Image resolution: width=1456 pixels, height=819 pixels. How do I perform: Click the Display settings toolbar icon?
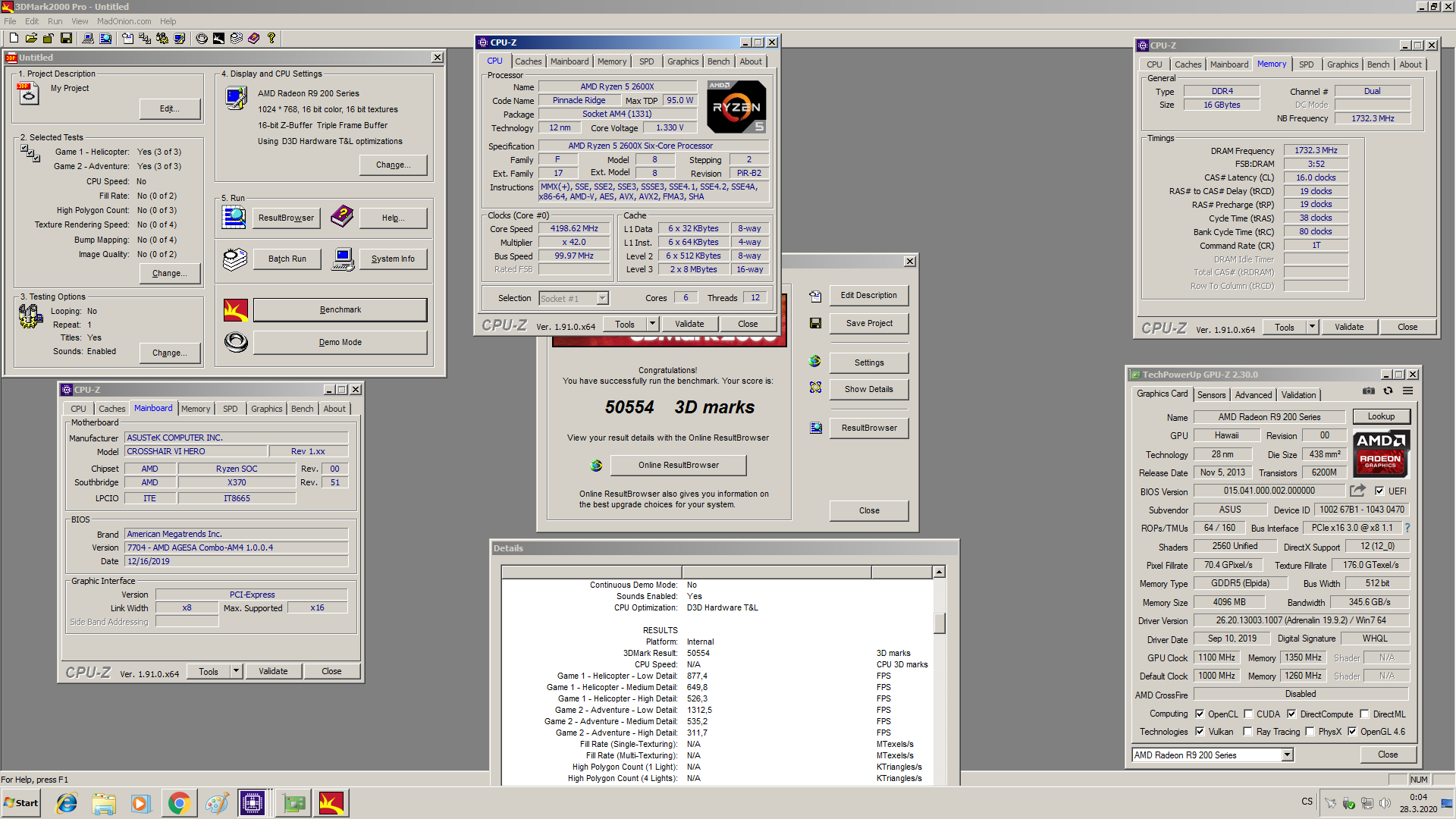[180, 38]
